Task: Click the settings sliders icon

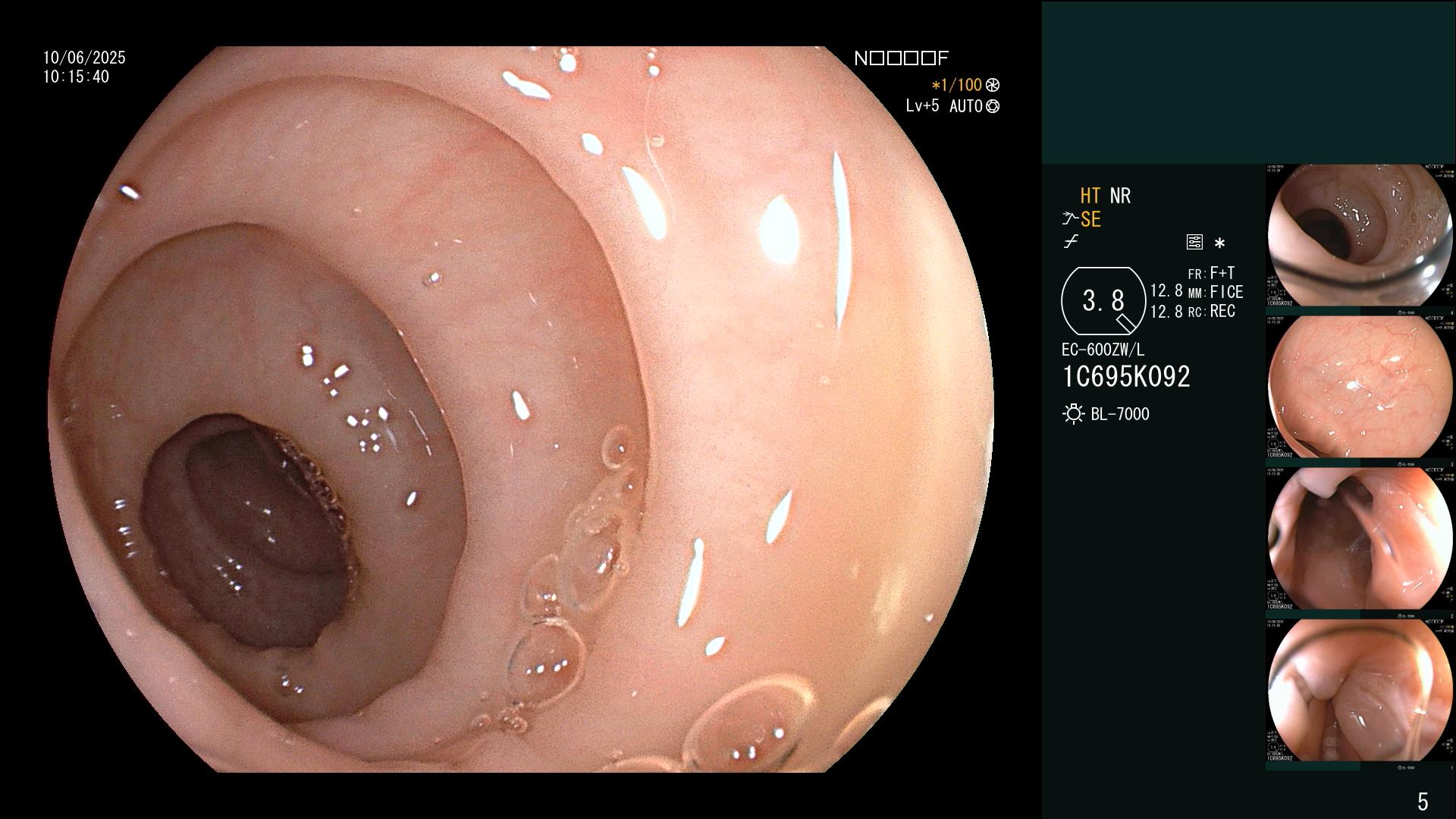Action: (x=1194, y=243)
